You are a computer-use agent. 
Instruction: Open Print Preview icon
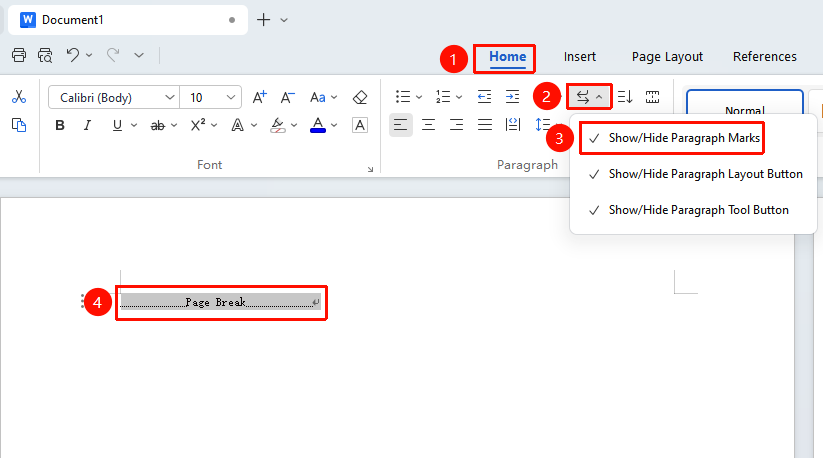pos(45,55)
